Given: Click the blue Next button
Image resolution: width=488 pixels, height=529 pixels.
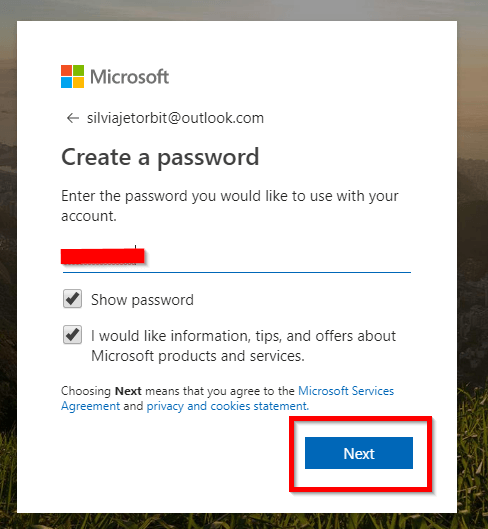Looking at the screenshot, I should pyautogui.click(x=359, y=453).
